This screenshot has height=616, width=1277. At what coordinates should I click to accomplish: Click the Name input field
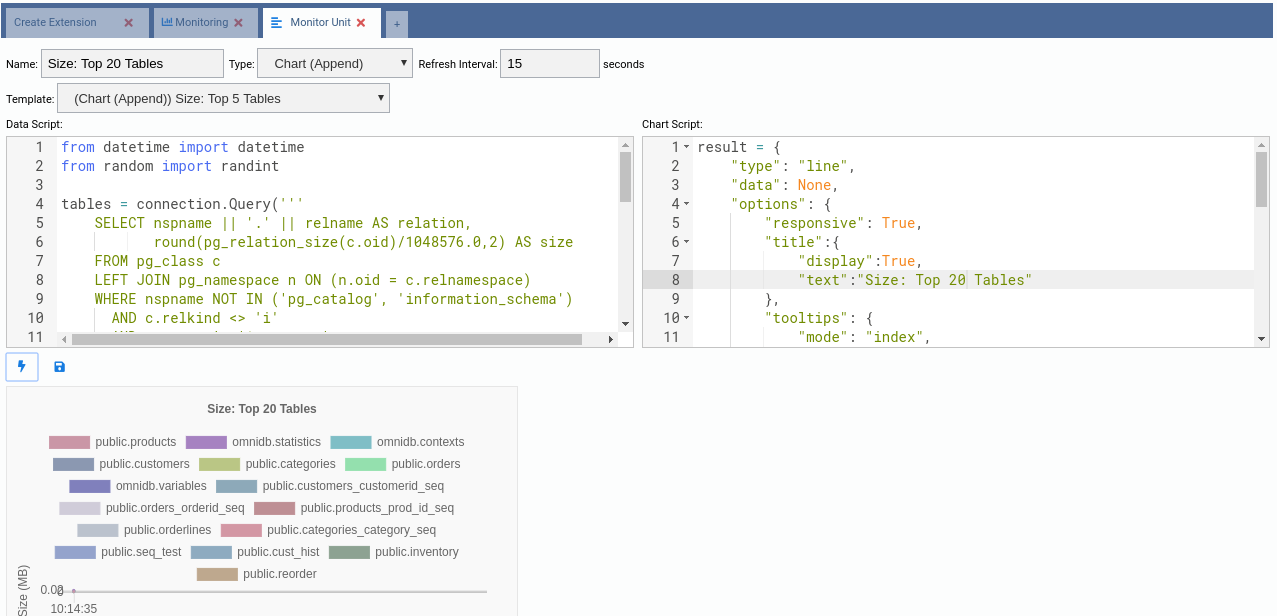[132, 64]
